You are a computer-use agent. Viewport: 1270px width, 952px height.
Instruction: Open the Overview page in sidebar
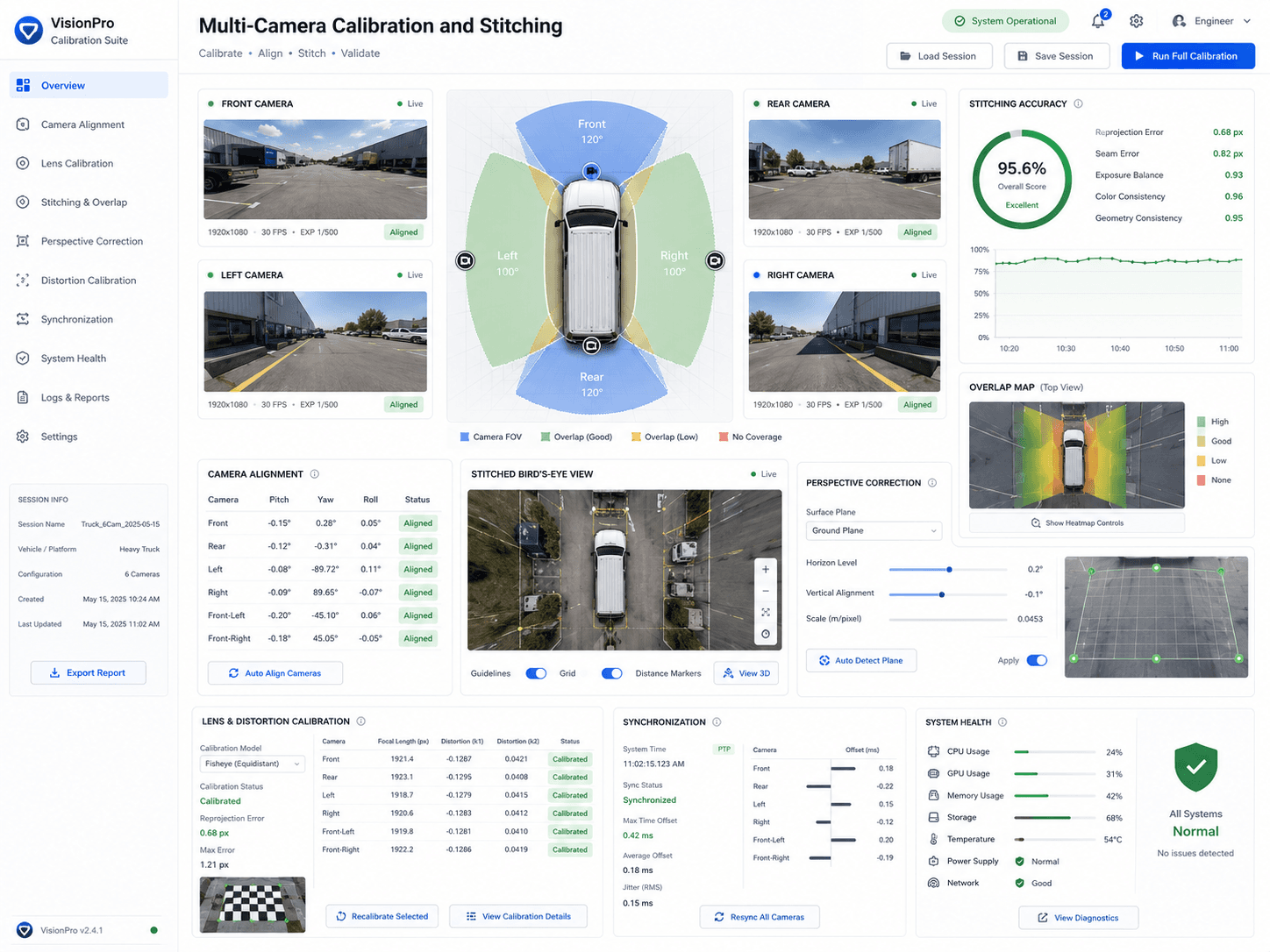[89, 85]
